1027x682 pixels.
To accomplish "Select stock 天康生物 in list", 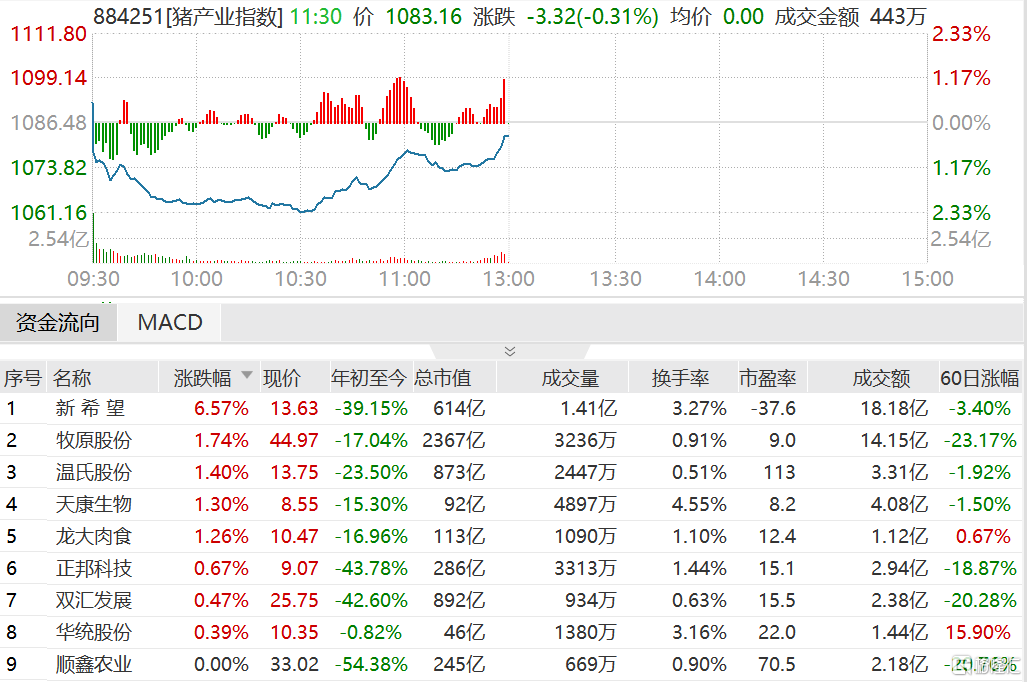I will pyautogui.click(x=94, y=504).
